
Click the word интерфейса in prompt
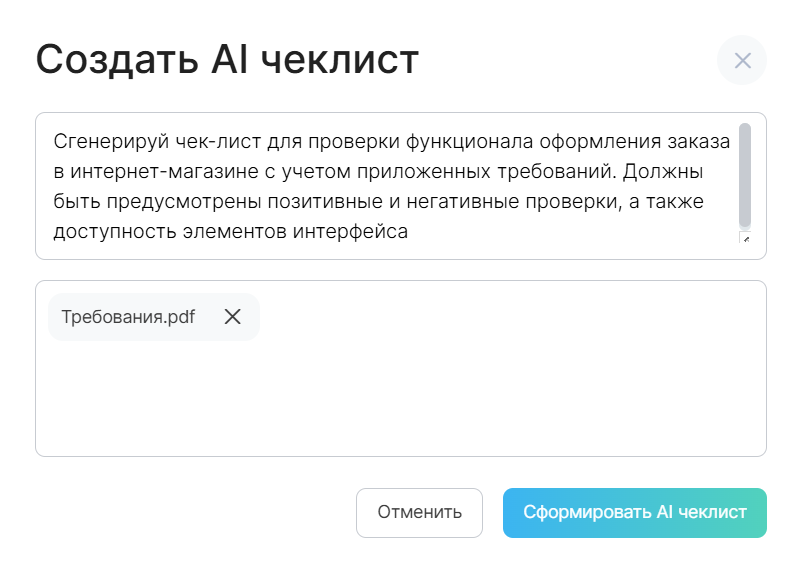click(x=359, y=232)
